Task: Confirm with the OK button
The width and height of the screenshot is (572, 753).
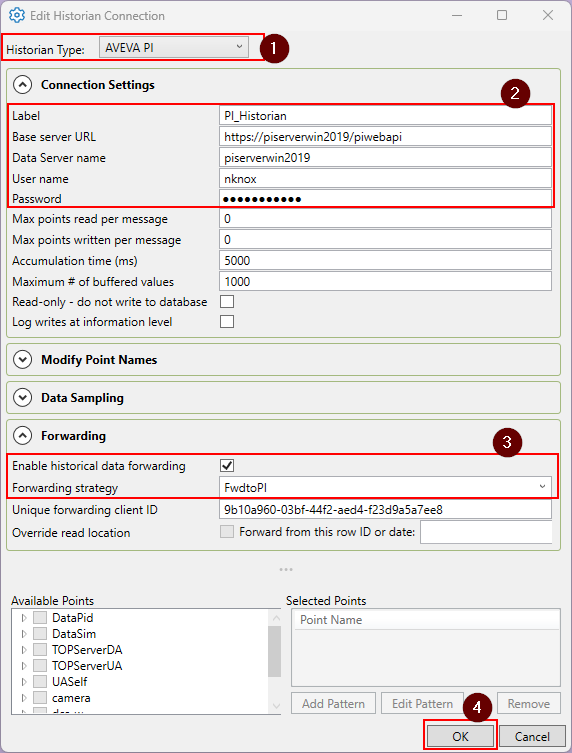Action: pyautogui.click(x=460, y=736)
